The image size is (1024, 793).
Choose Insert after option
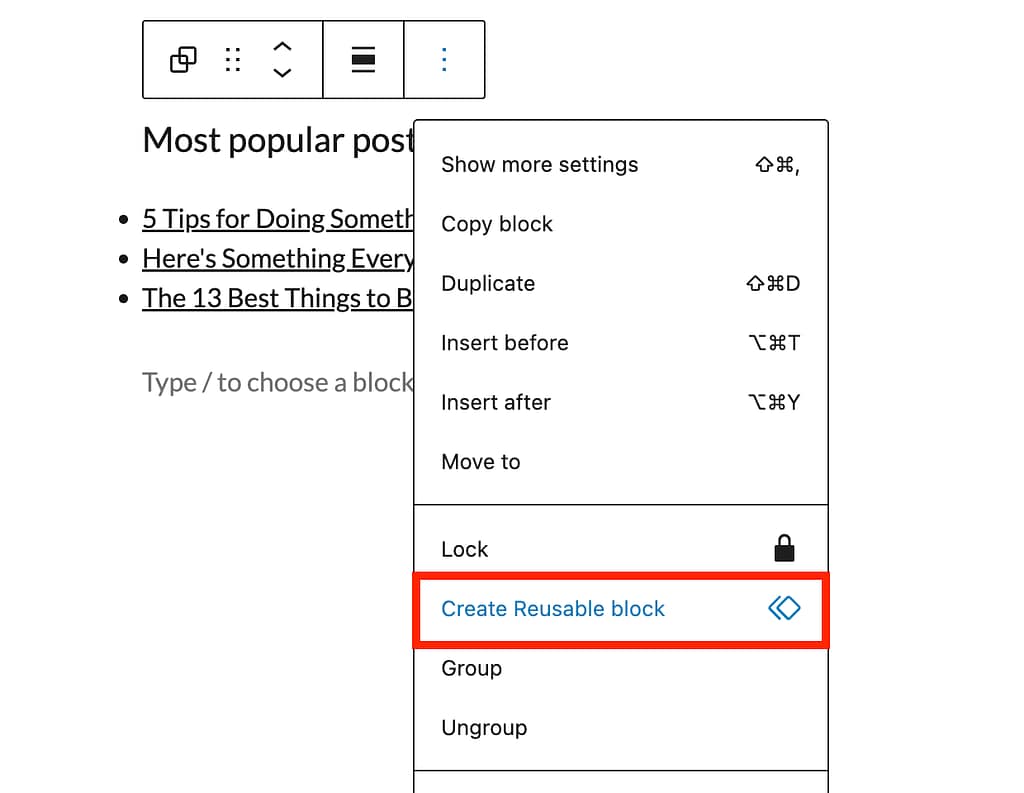point(496,402)
